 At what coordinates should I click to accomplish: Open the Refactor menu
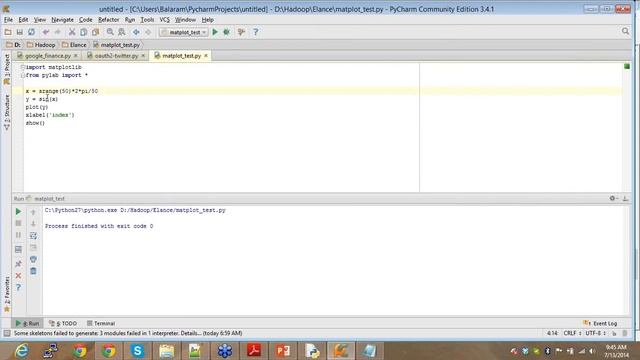tap(109, 20)
